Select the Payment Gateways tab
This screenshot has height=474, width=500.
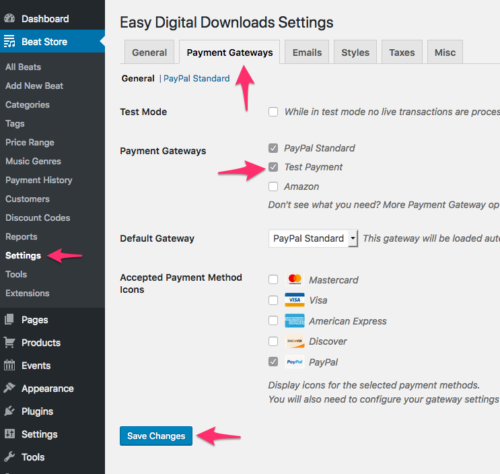tap(230, 52)
